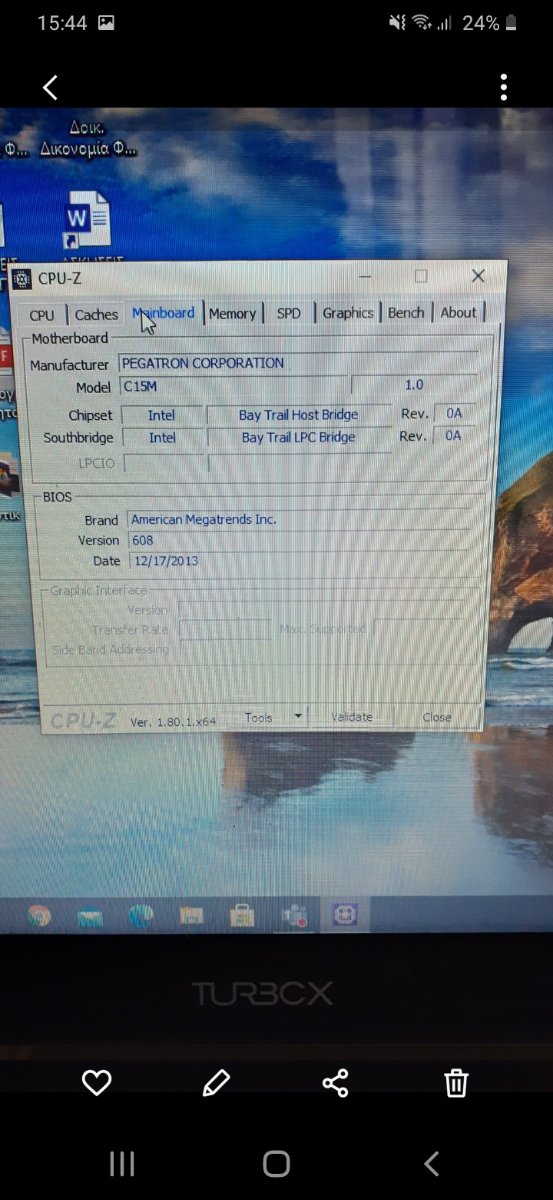Tap the Android recent apps button
Image resolution: width=553 pixels, height=1200 pixels.
point(122,1163)
